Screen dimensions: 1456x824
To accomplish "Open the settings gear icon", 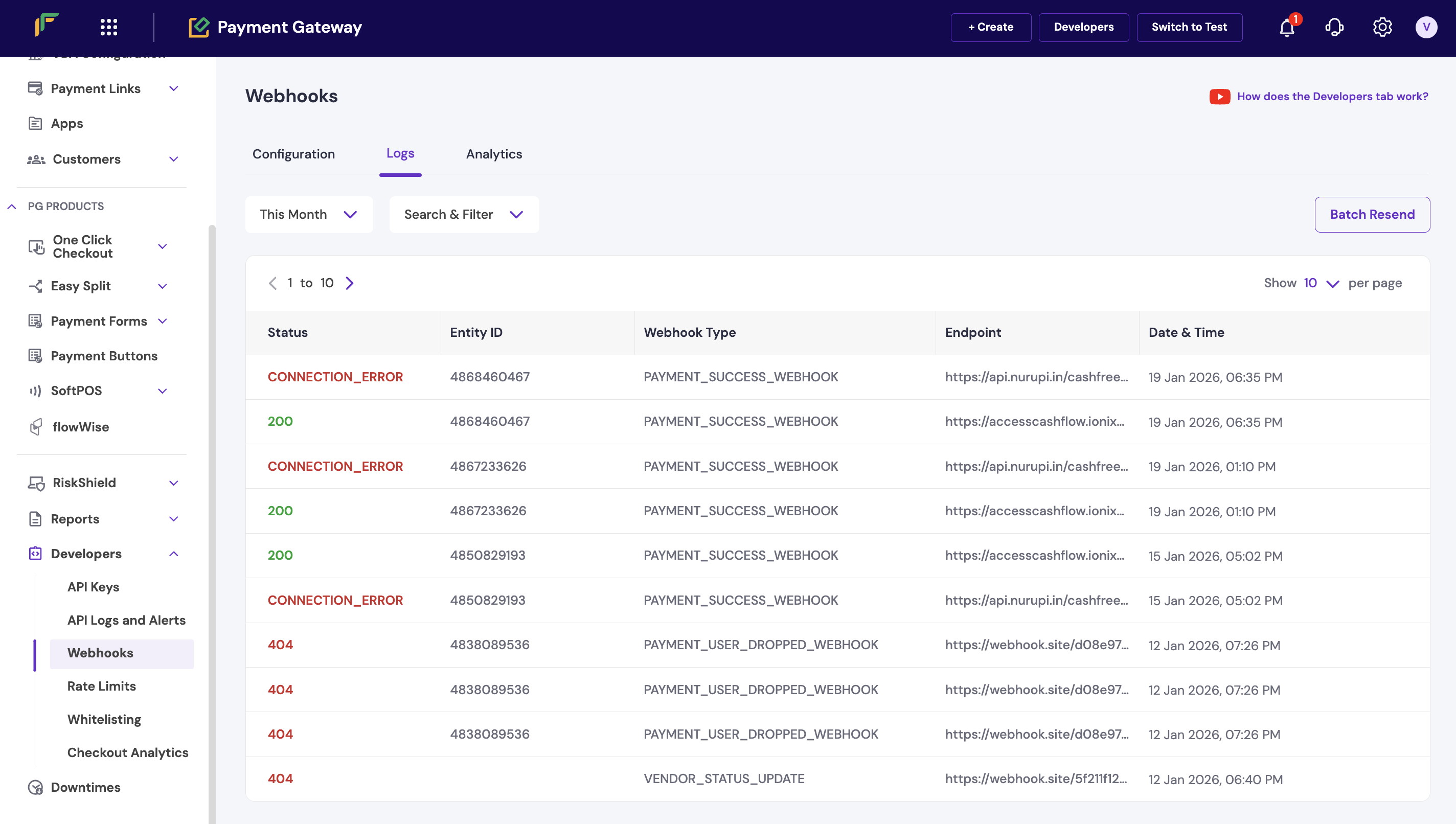I will [x=1382, y=27].
